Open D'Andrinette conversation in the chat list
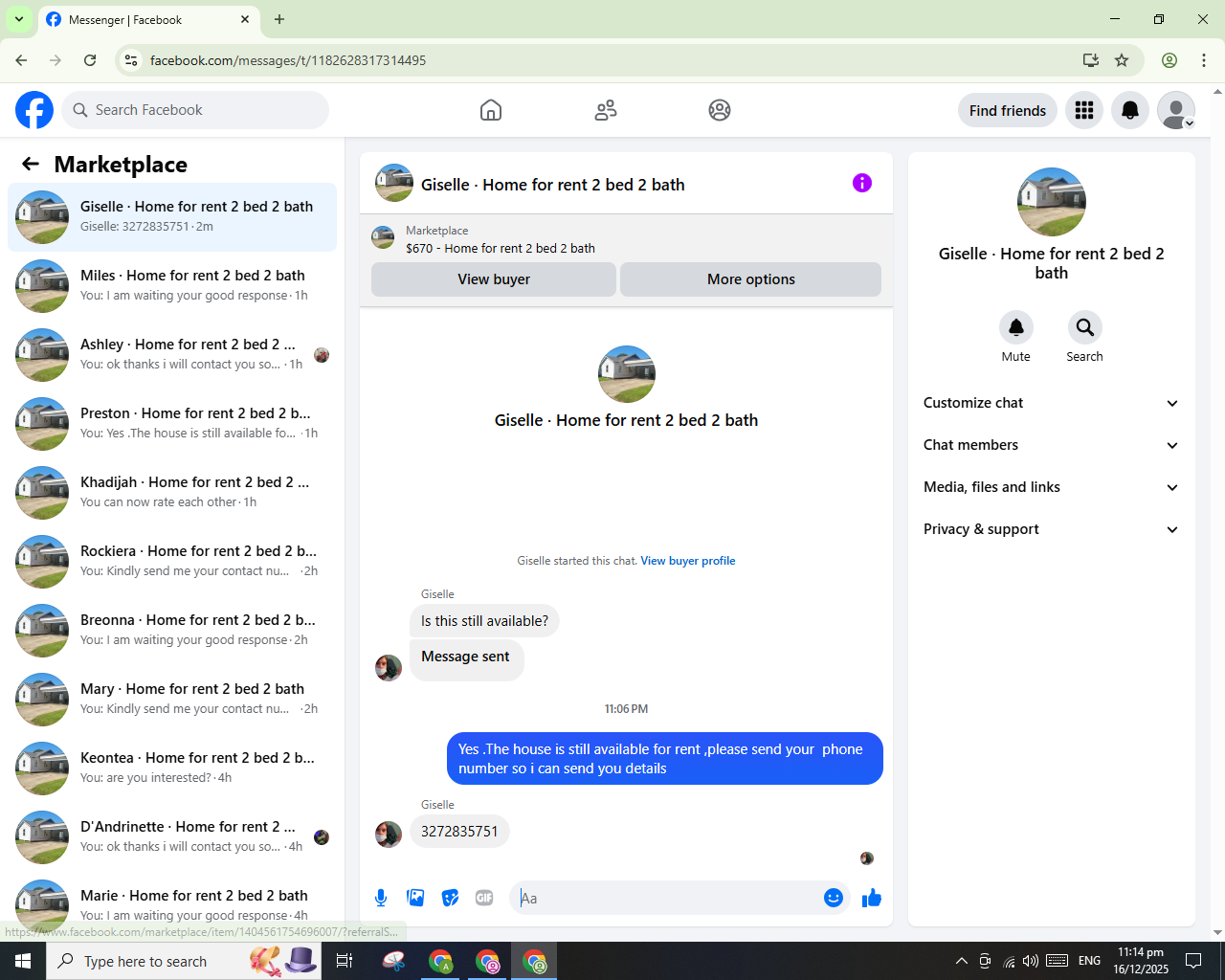Viewport: 1225px width, 980px height. click(x=172, y=837)
